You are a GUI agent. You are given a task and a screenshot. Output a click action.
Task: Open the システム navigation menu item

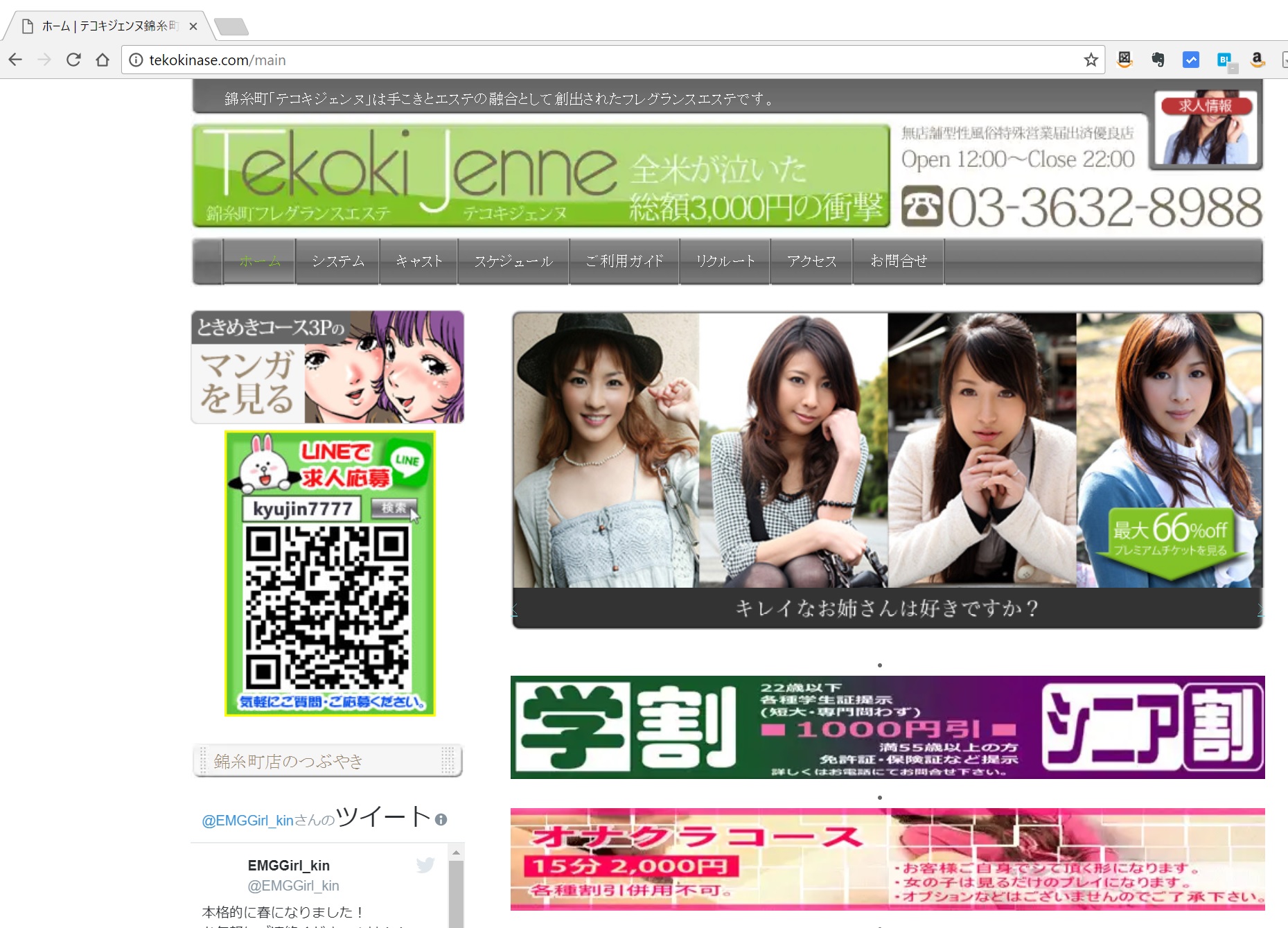point(337,261)
